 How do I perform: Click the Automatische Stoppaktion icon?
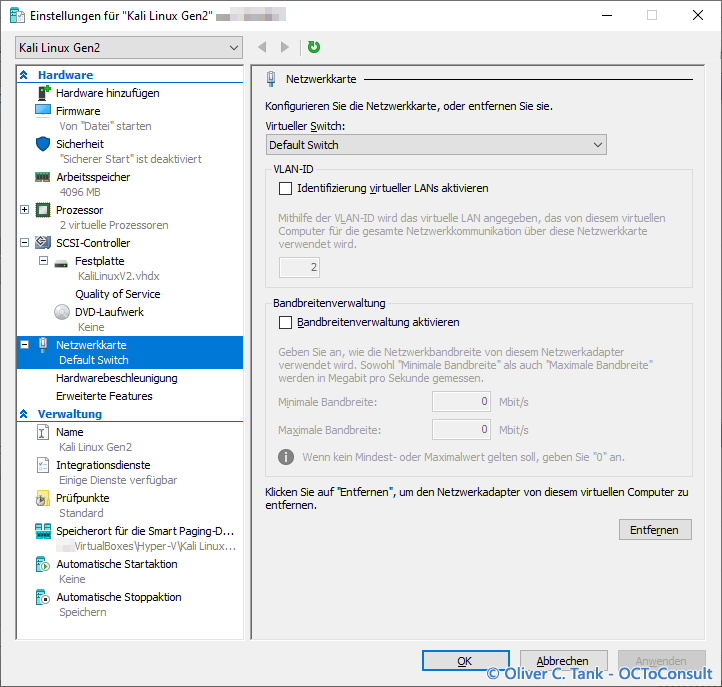coord(42,597)
